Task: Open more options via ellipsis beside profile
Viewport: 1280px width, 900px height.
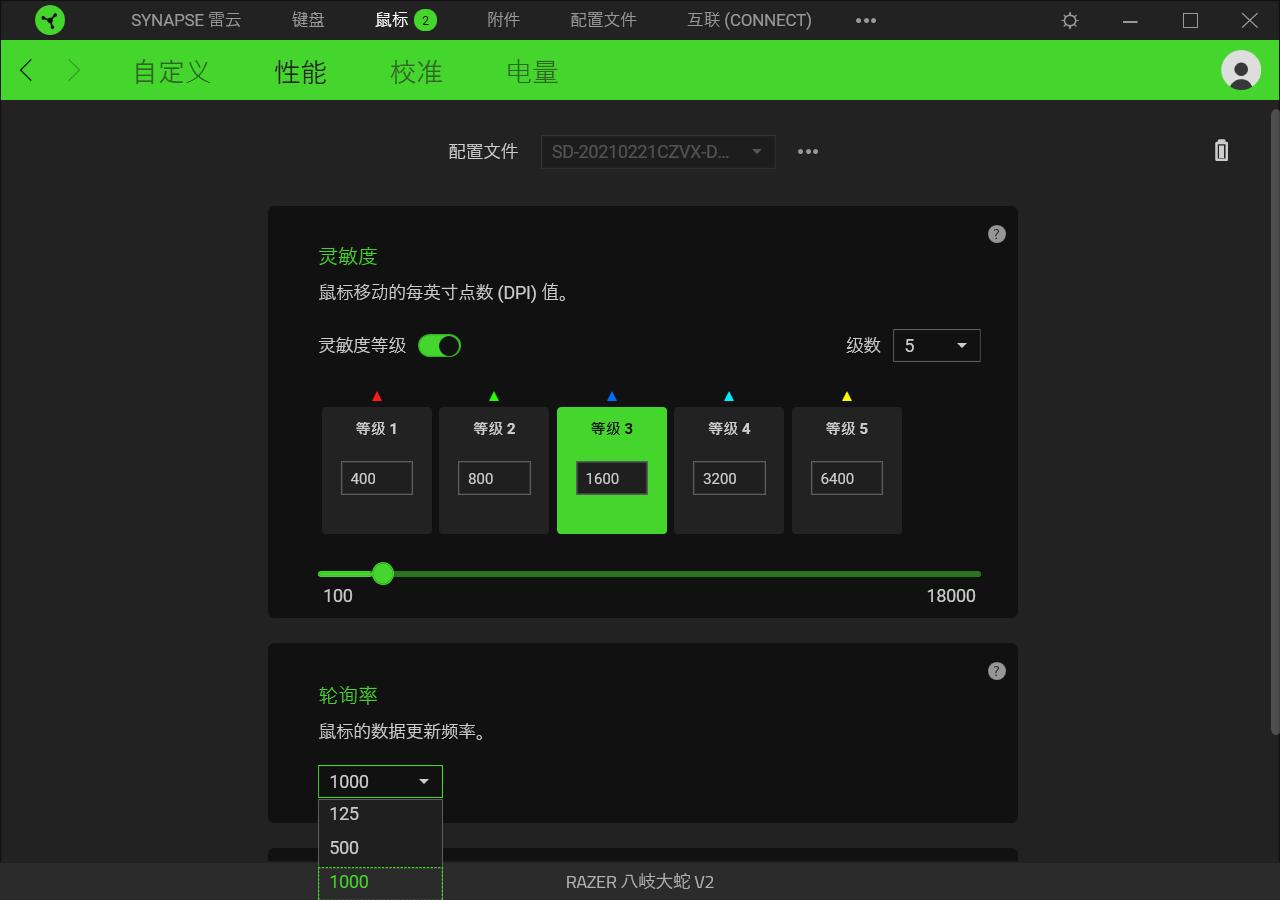Action: click(x=807, y=151)
